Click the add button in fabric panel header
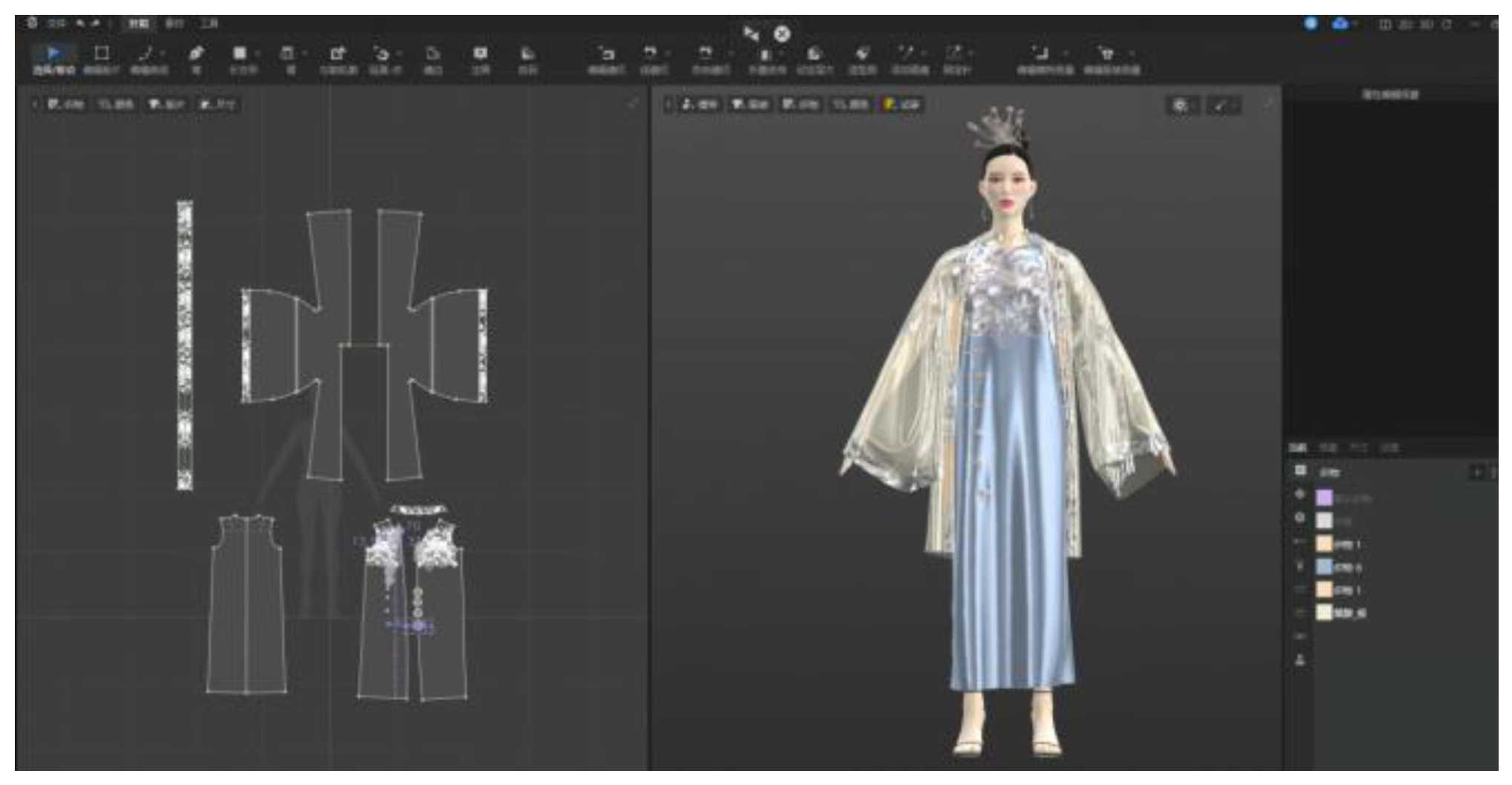The width and height of the screenshot is (1512, 785). pos(1477,472)
